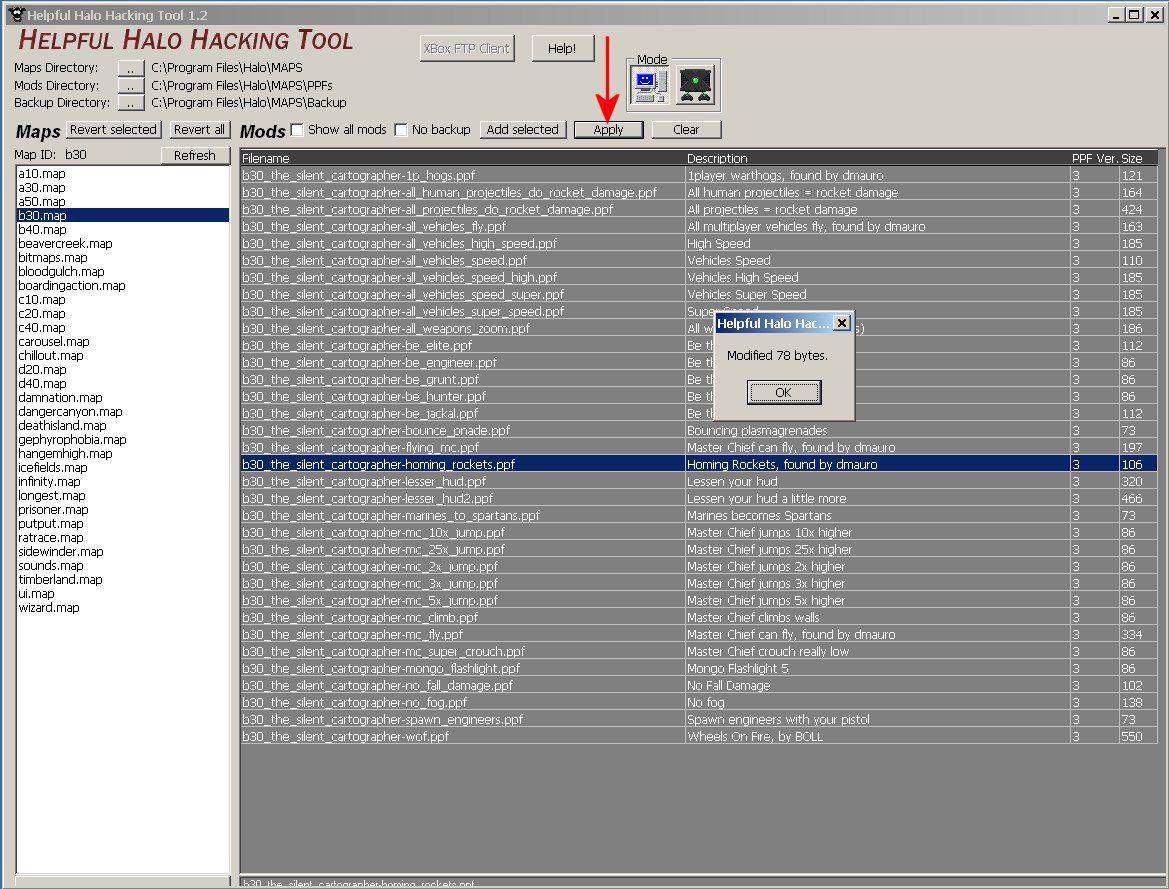Select the 1p_hogs.ppf mod row
1169x889 pixels.
click(x=699, y=175)
